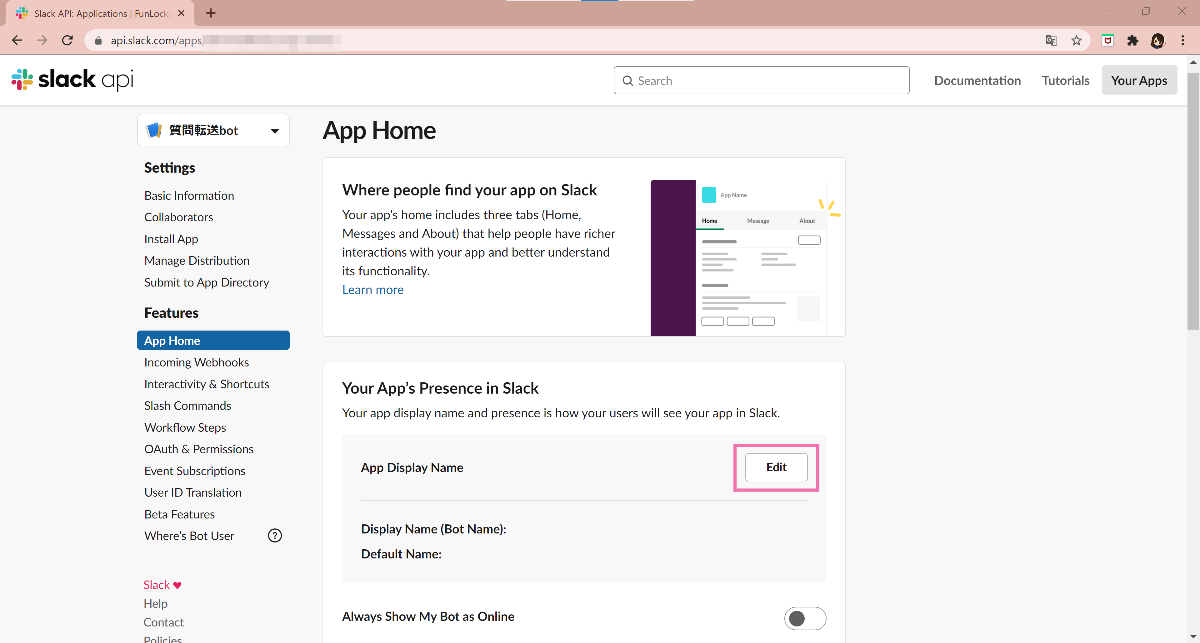The image size is (1200, 643).
Task: Open Submit to App Directory page
Action: point(206,283)
